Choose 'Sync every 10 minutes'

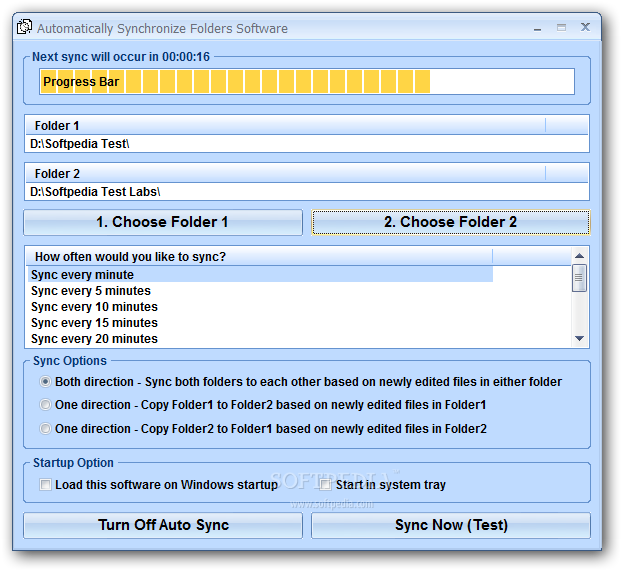tap(260, 307)
